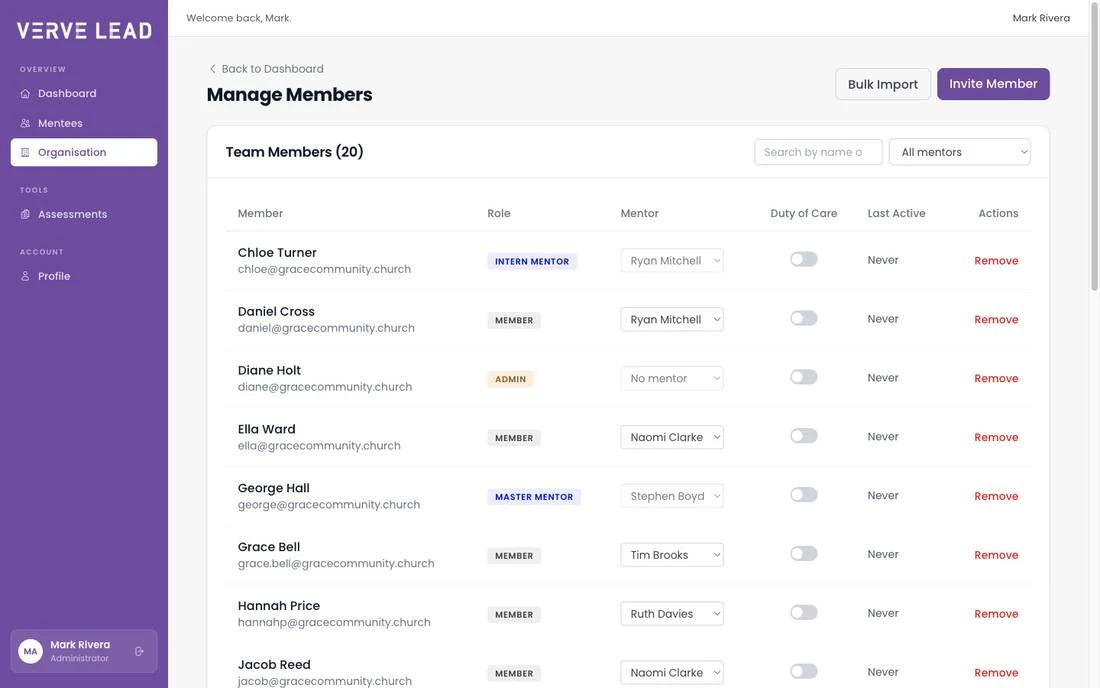Click Mark Rivera name in top bar
Viewport: 1100px width, 688px height.
click(1041, 18)
